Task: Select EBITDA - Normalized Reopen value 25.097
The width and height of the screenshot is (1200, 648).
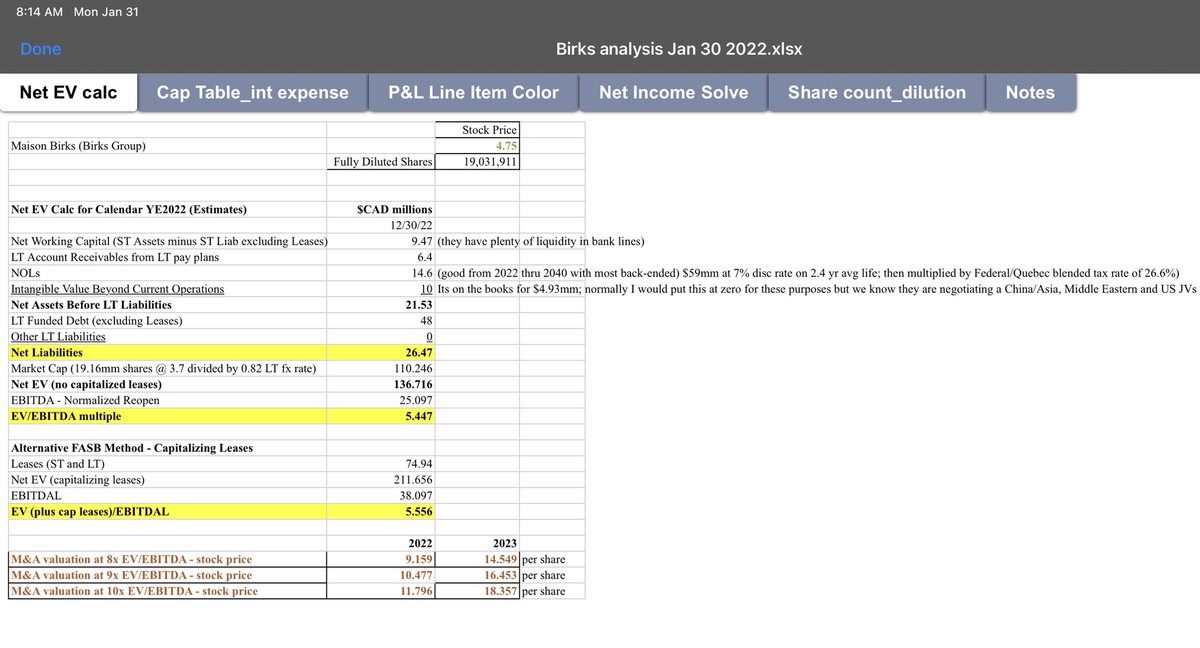Action: (x=381, y=400)
